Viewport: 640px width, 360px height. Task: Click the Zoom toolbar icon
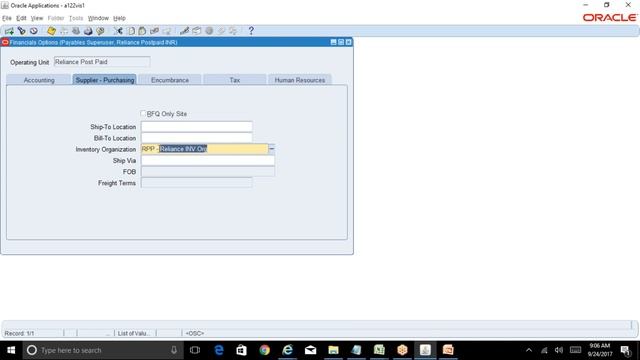197,31
